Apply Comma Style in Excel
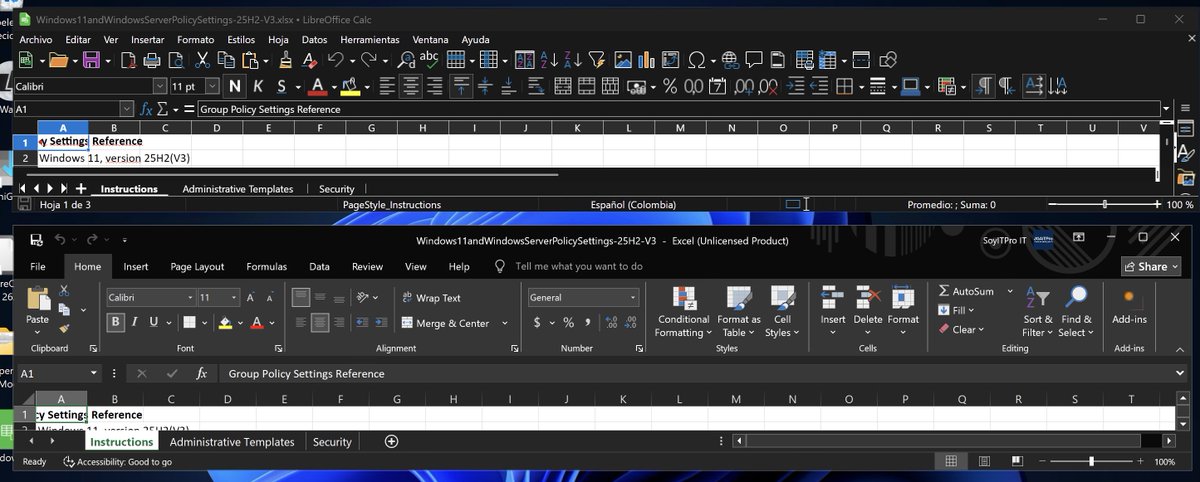This screenshot has height=482, width=1200. click(x=589, y=323)
